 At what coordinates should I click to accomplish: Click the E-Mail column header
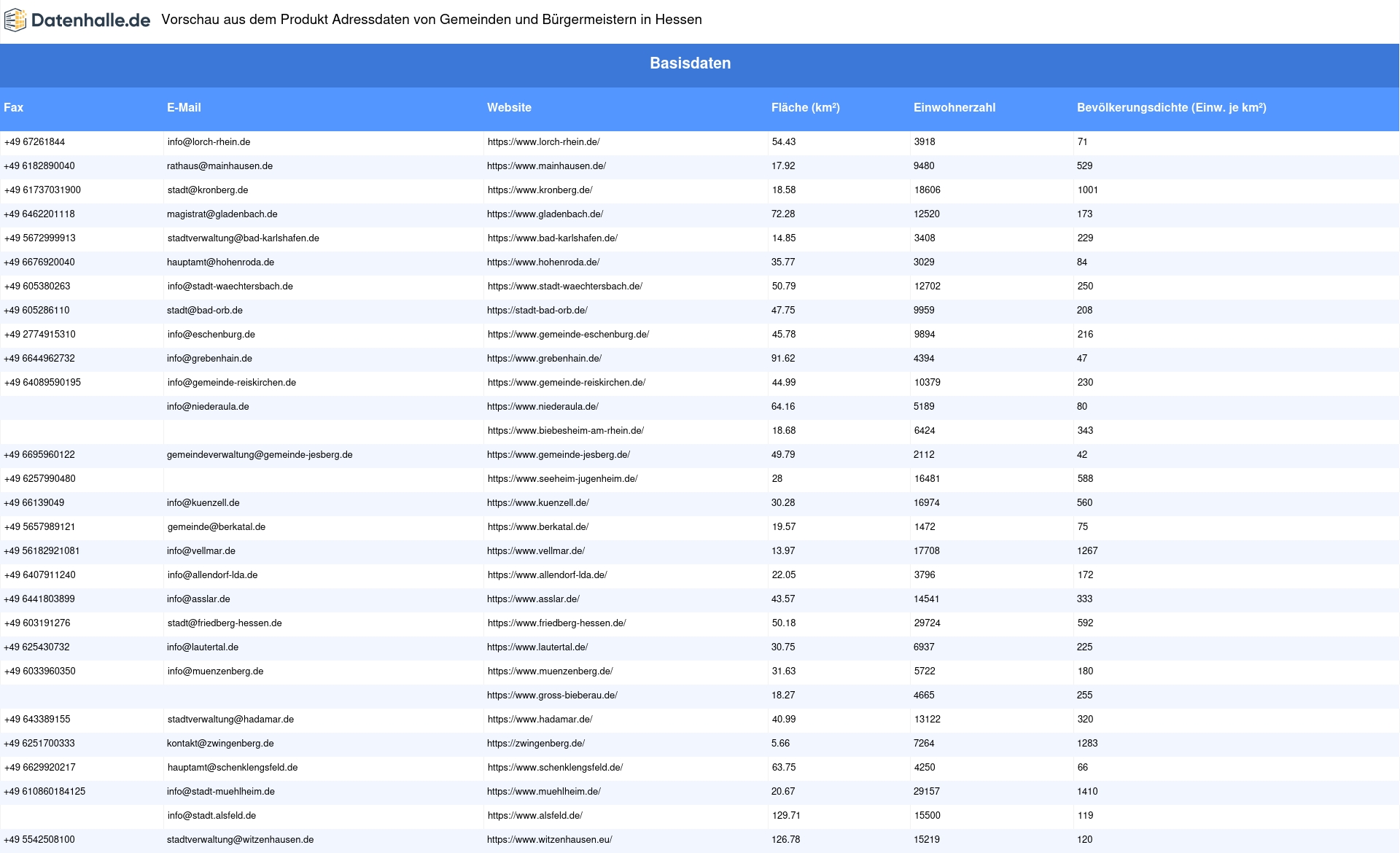pyautogui.click(x=184, y=108)
